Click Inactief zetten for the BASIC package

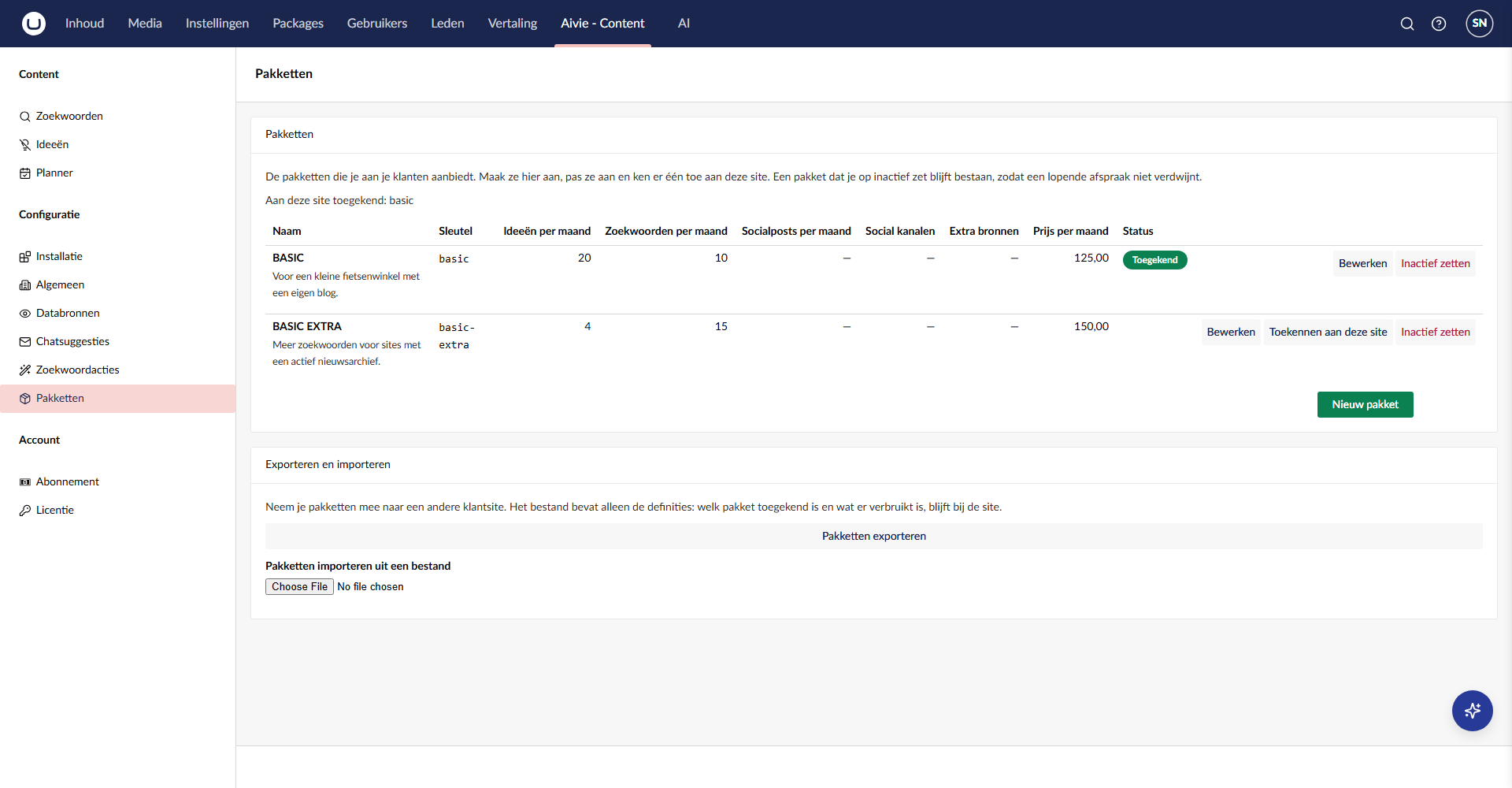click(1435, 264)
